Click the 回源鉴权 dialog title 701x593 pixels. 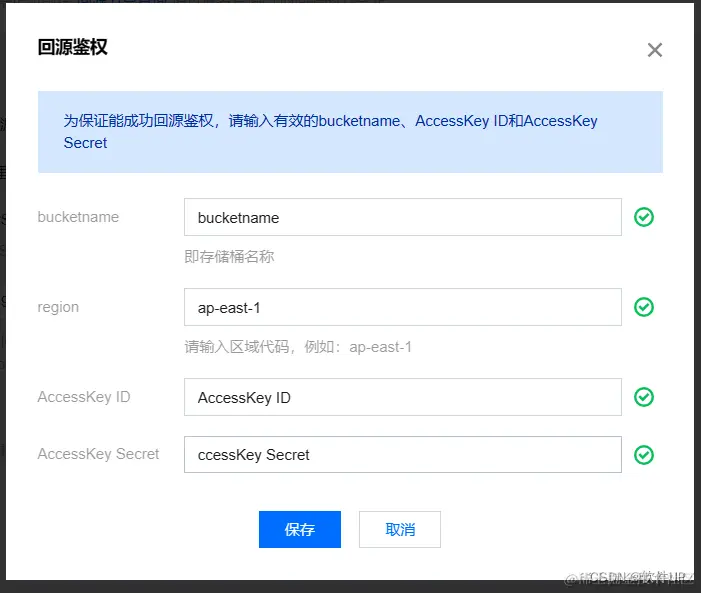(72, 47)
